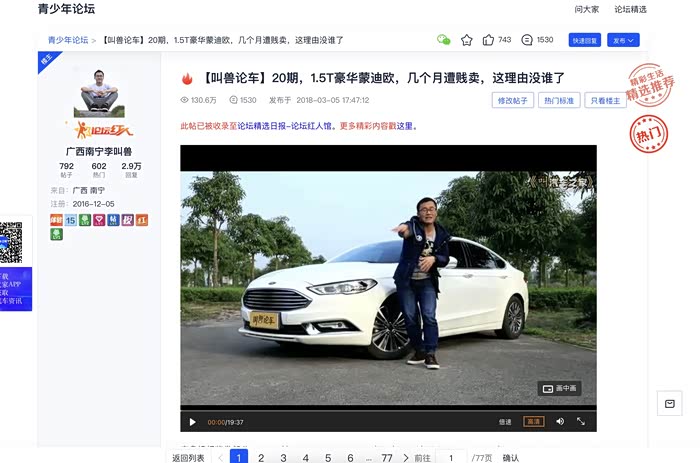Click the 修改帖子 button

(512, 100)
